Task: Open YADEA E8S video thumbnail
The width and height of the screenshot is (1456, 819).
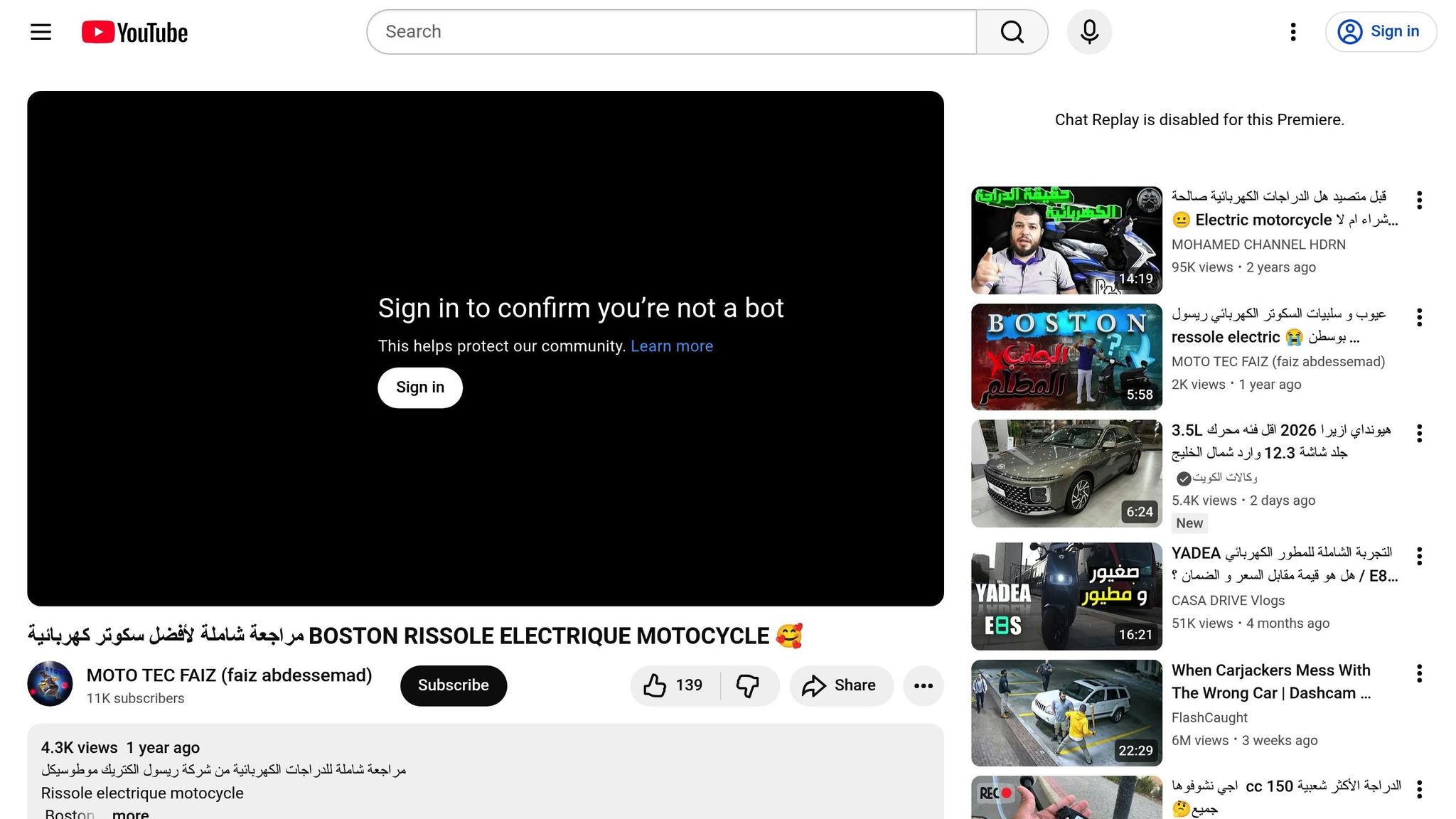Action: (1066, 596)
